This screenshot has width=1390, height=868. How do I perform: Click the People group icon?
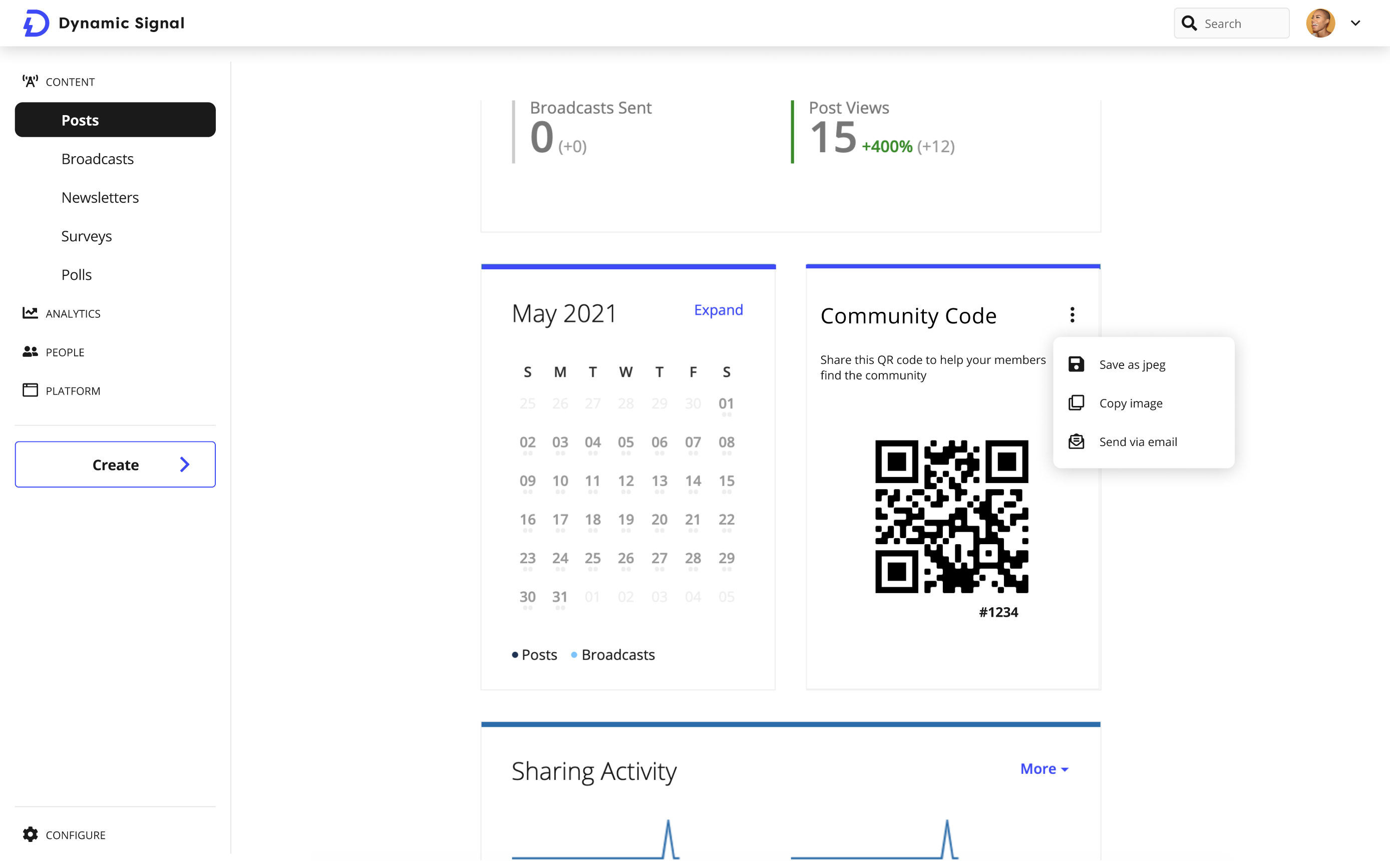(x=30, y=351)
